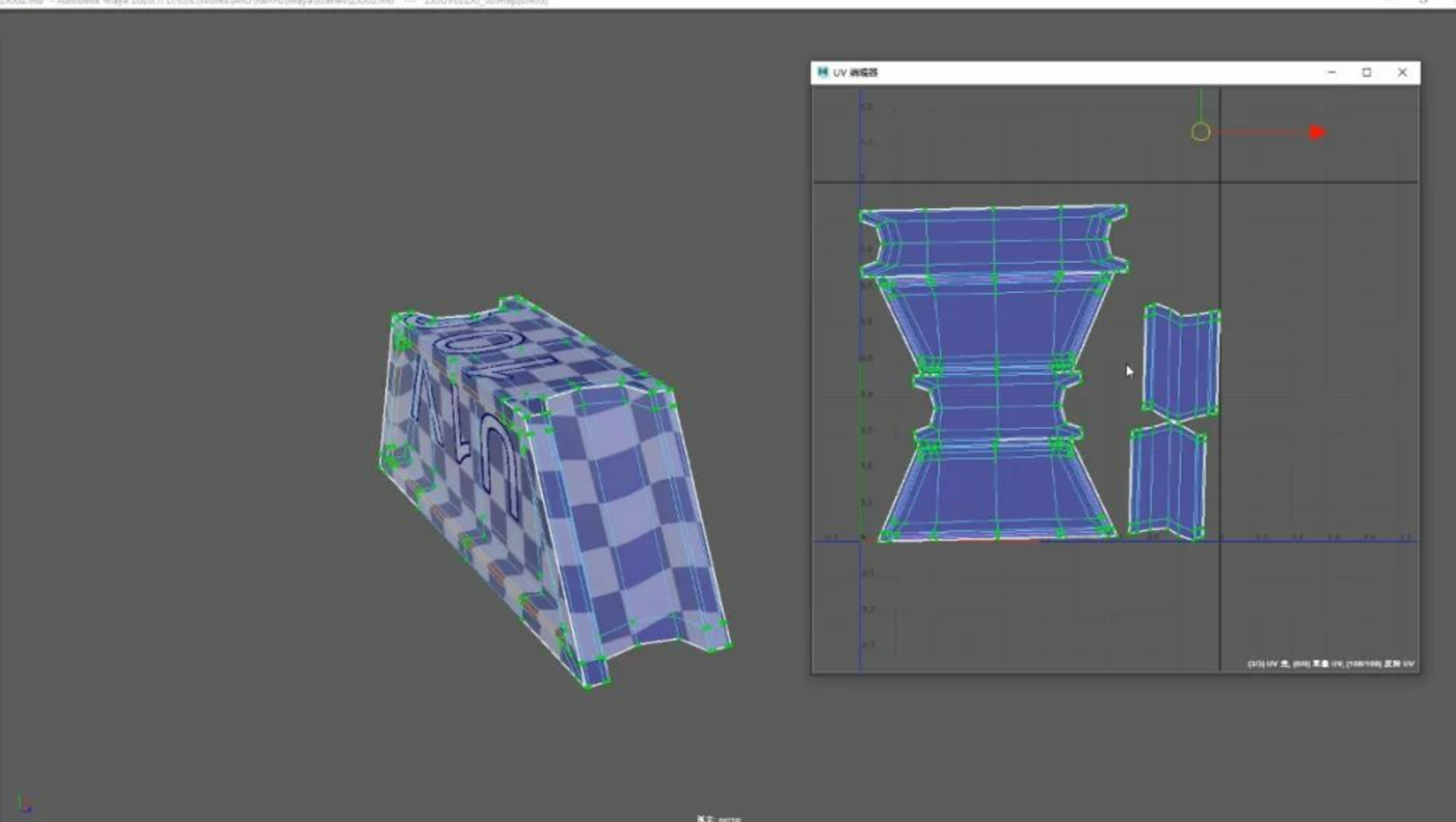Minimize the UV editor window
The height and width of the screenshot is (822, 1456).
point(1332,72)
